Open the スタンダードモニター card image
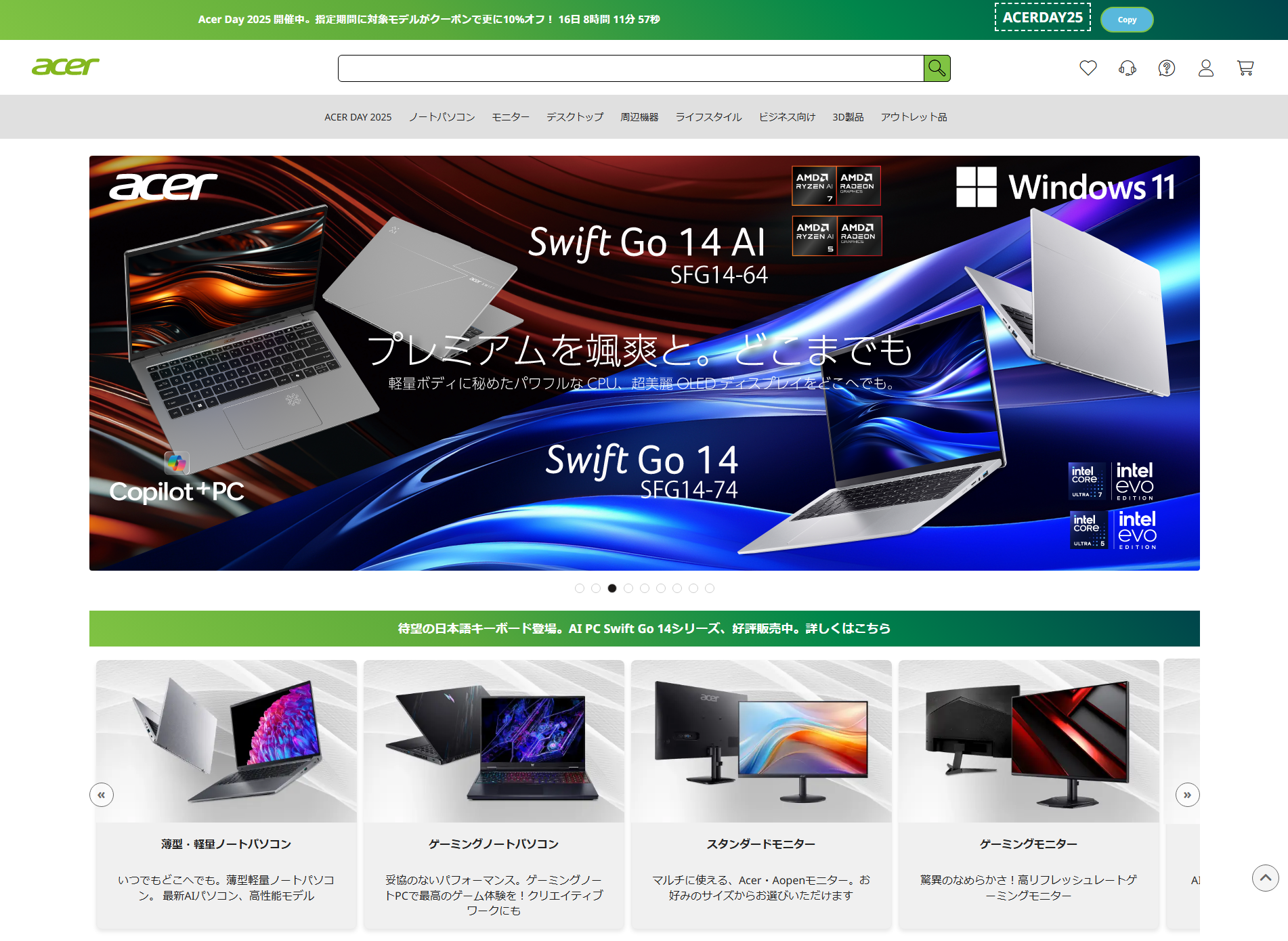Viewport: 1288px width, 941px height. tap(761, 741)
